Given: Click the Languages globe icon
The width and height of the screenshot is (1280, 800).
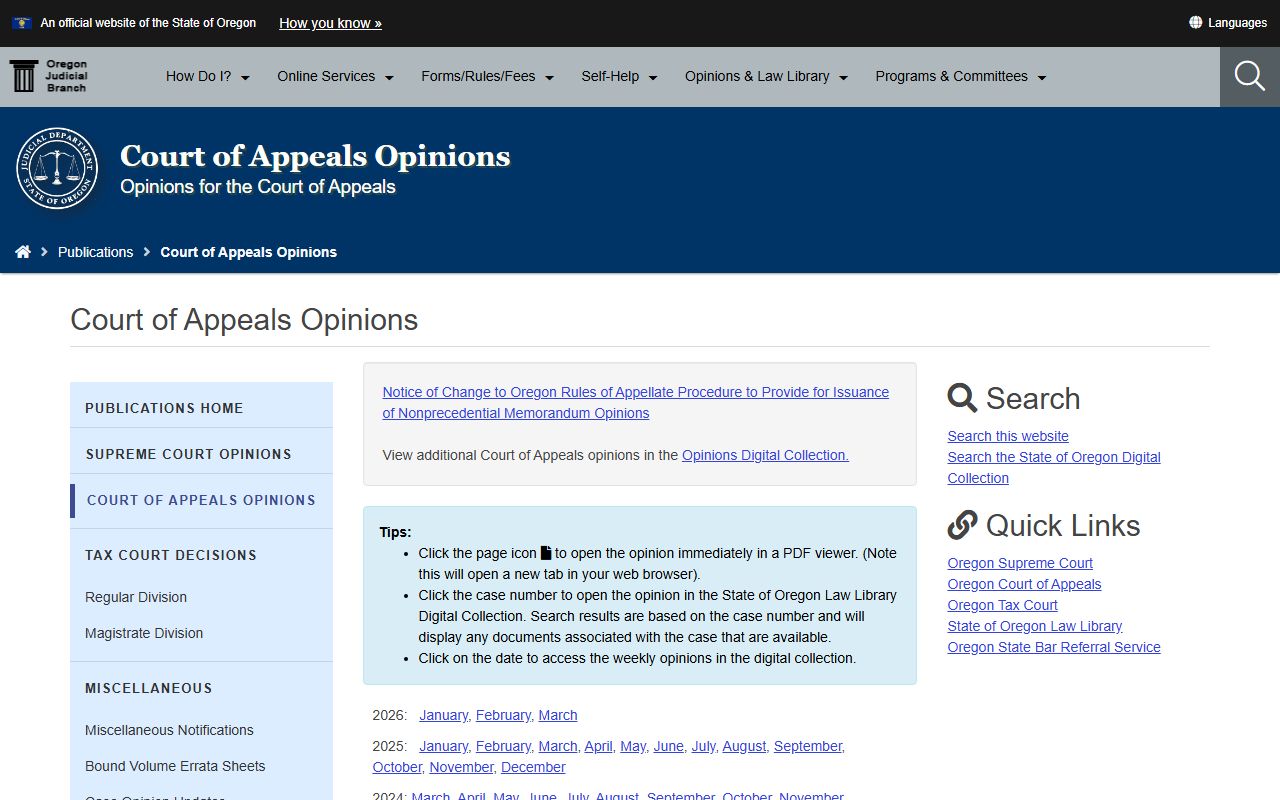Looking at the screenshot, I should [x=1195, y=23].
